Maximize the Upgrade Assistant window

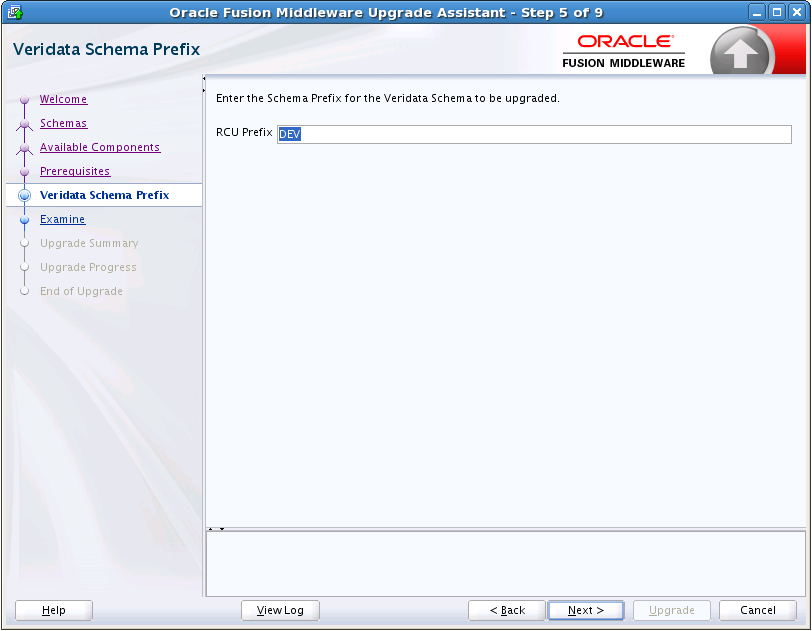click(777, 12)
